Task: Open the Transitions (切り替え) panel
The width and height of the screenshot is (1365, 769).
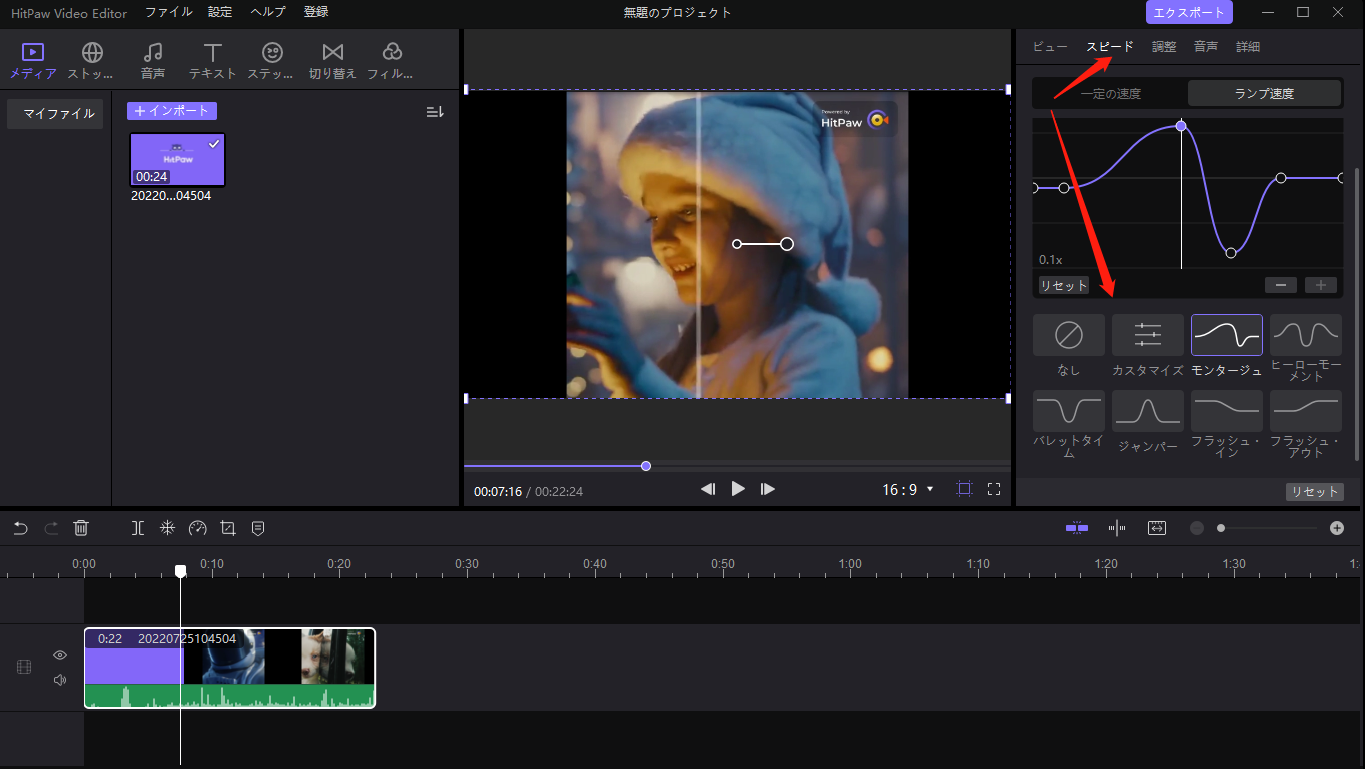Action: point(333,52)
